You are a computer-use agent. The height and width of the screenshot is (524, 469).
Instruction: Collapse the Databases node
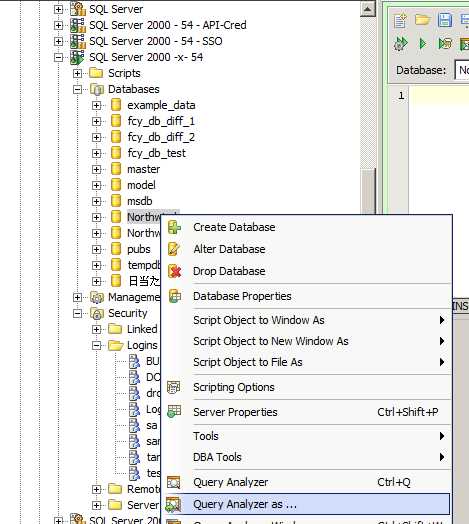78,89
